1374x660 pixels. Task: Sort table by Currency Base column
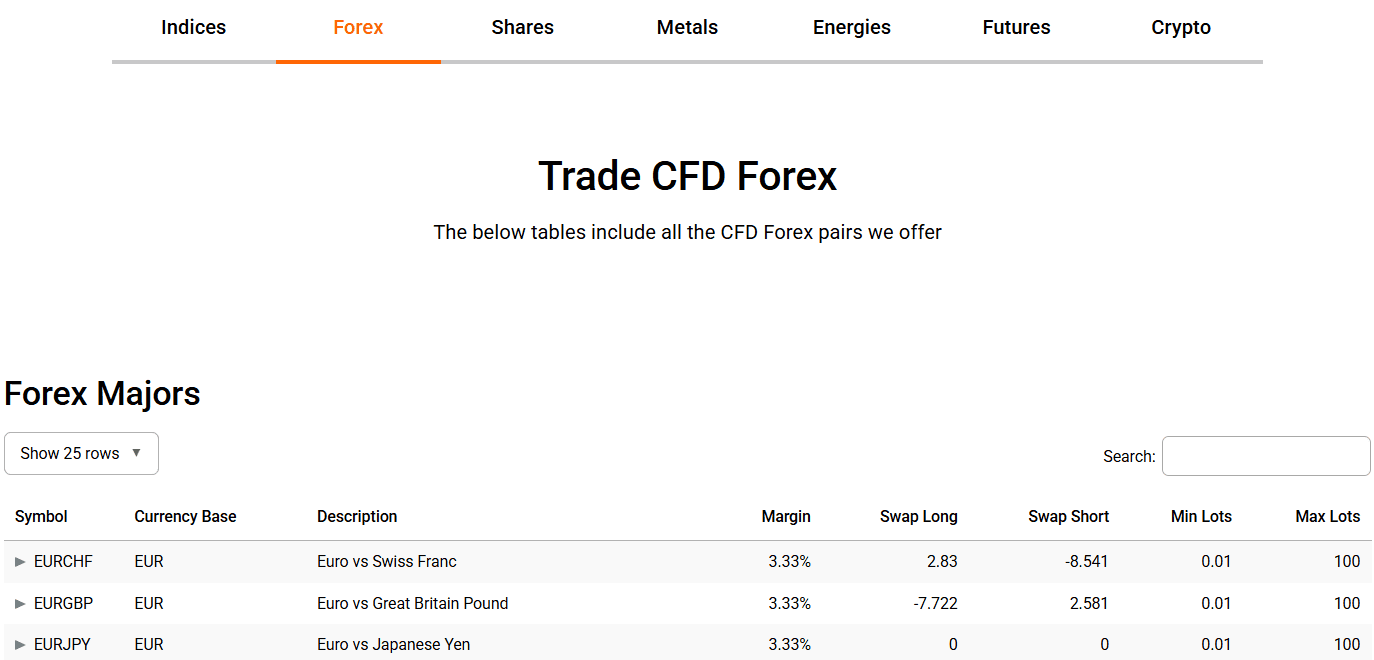coord(185,516)
